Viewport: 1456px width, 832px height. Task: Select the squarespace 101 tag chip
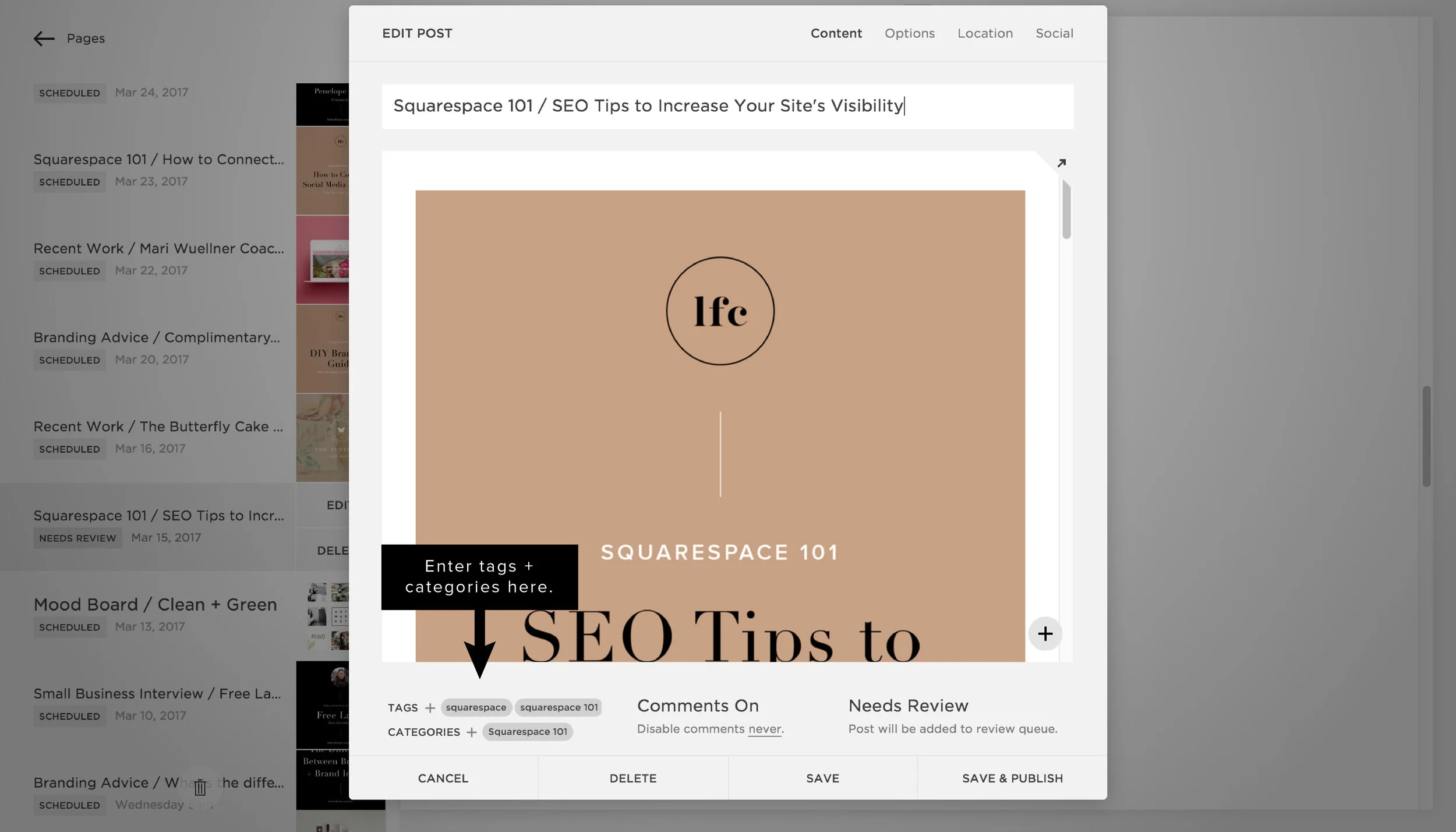click(x=559, y=707)
